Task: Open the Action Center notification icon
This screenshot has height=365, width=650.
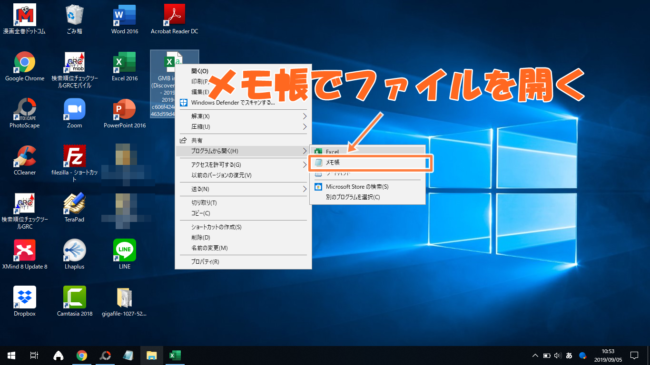Action: [634, 355]
